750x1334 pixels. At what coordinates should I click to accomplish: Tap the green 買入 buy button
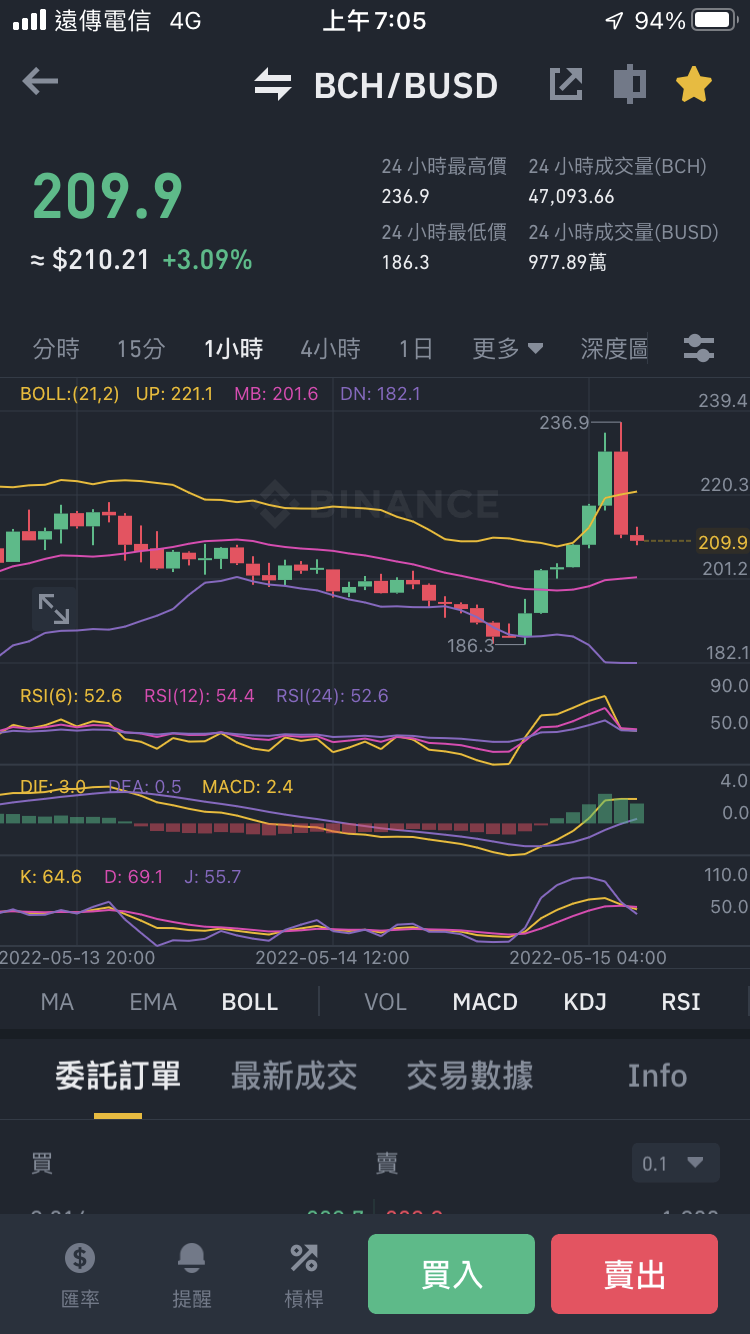[451, 1274]
